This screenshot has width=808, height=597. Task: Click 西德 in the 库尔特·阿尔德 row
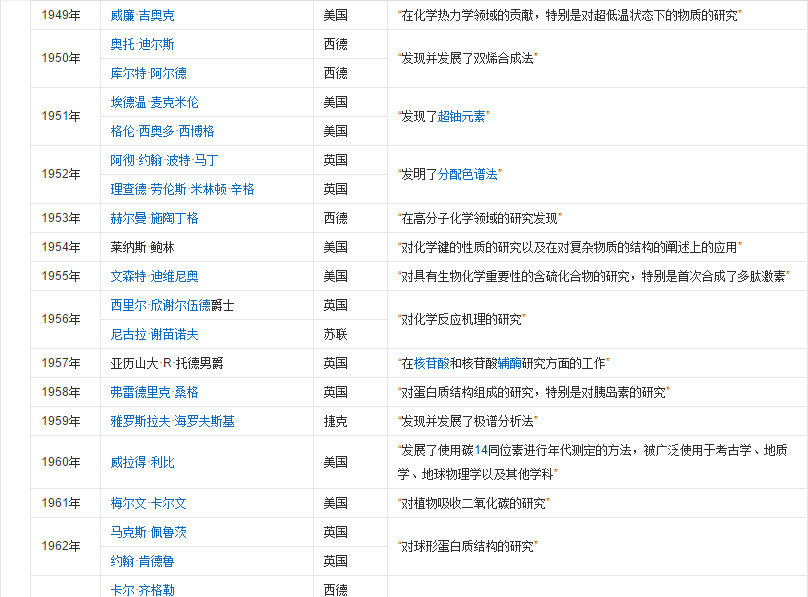(x=335, y=73)
